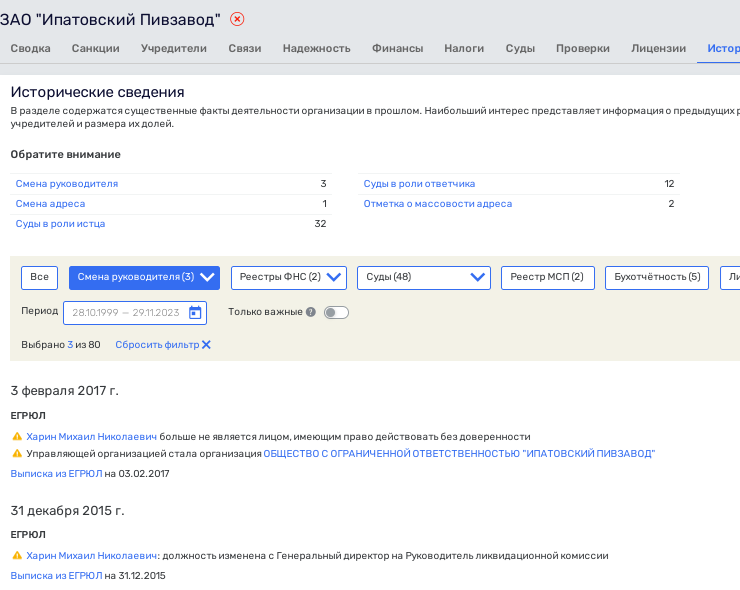The width and height of the screenshot is (740, 590).
Task: Click the cut-off filter button after Бухотчётность
Action: click(x=730, y=278)
